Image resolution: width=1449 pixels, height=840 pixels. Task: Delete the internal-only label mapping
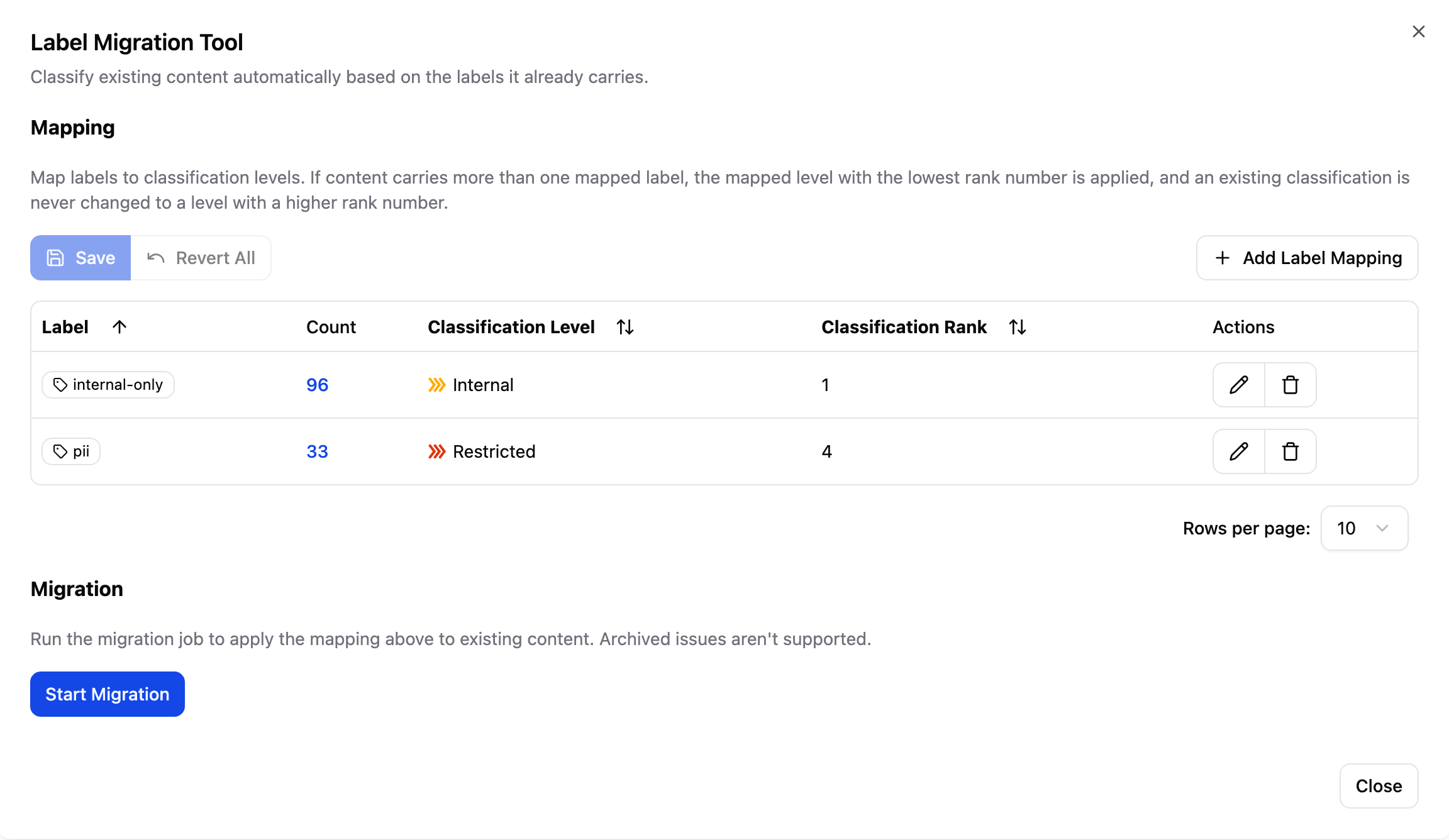point(1291,385)
